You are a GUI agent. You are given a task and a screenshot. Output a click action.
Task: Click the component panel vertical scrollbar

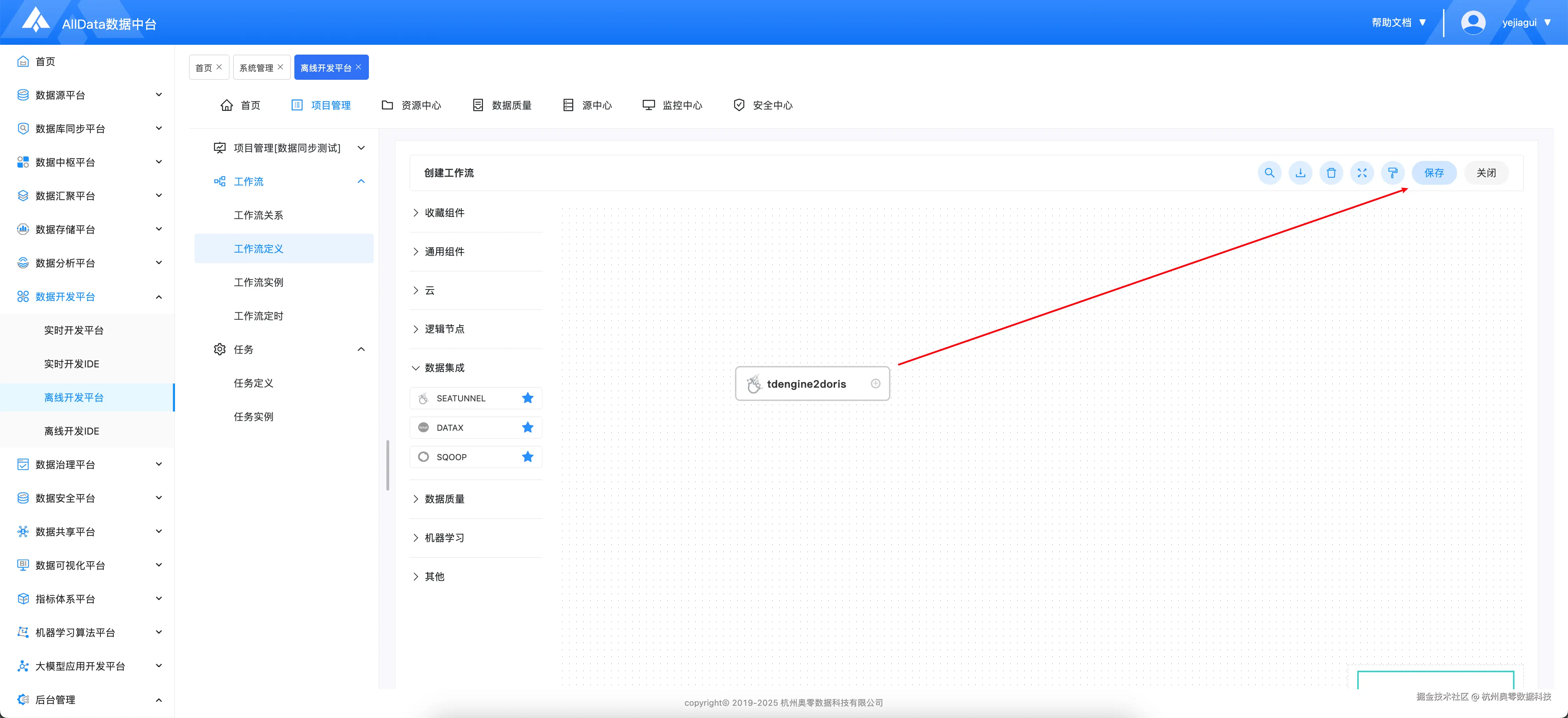[388, 465]
